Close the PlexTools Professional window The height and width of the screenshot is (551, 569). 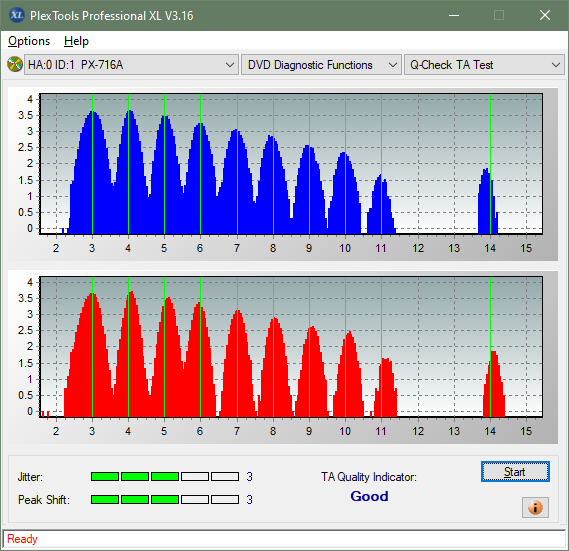[x=545, y=15]
